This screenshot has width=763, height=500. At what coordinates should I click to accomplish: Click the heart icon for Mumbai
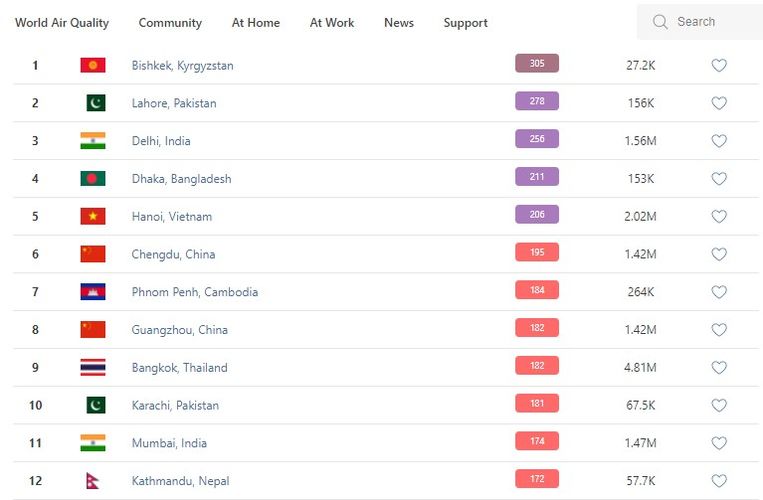click(718, 443)
